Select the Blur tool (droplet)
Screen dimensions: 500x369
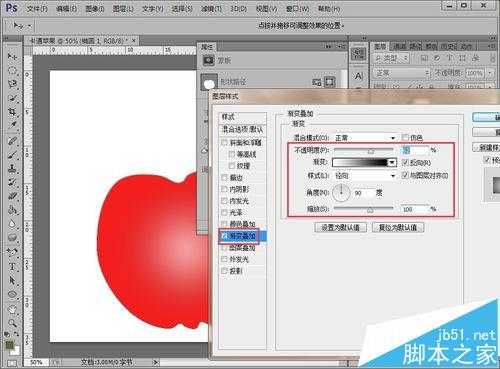pos(12,223)
